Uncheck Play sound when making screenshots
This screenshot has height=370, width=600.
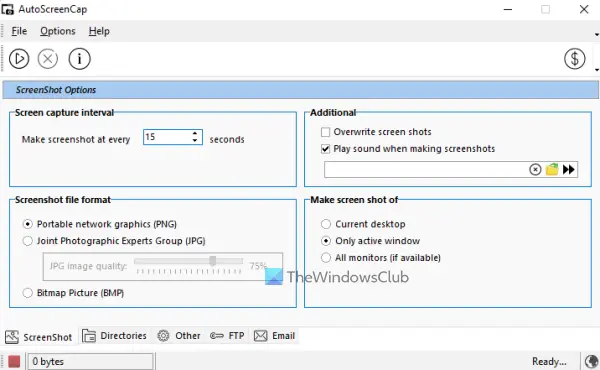pyautogui.click(x=325, y=149)
